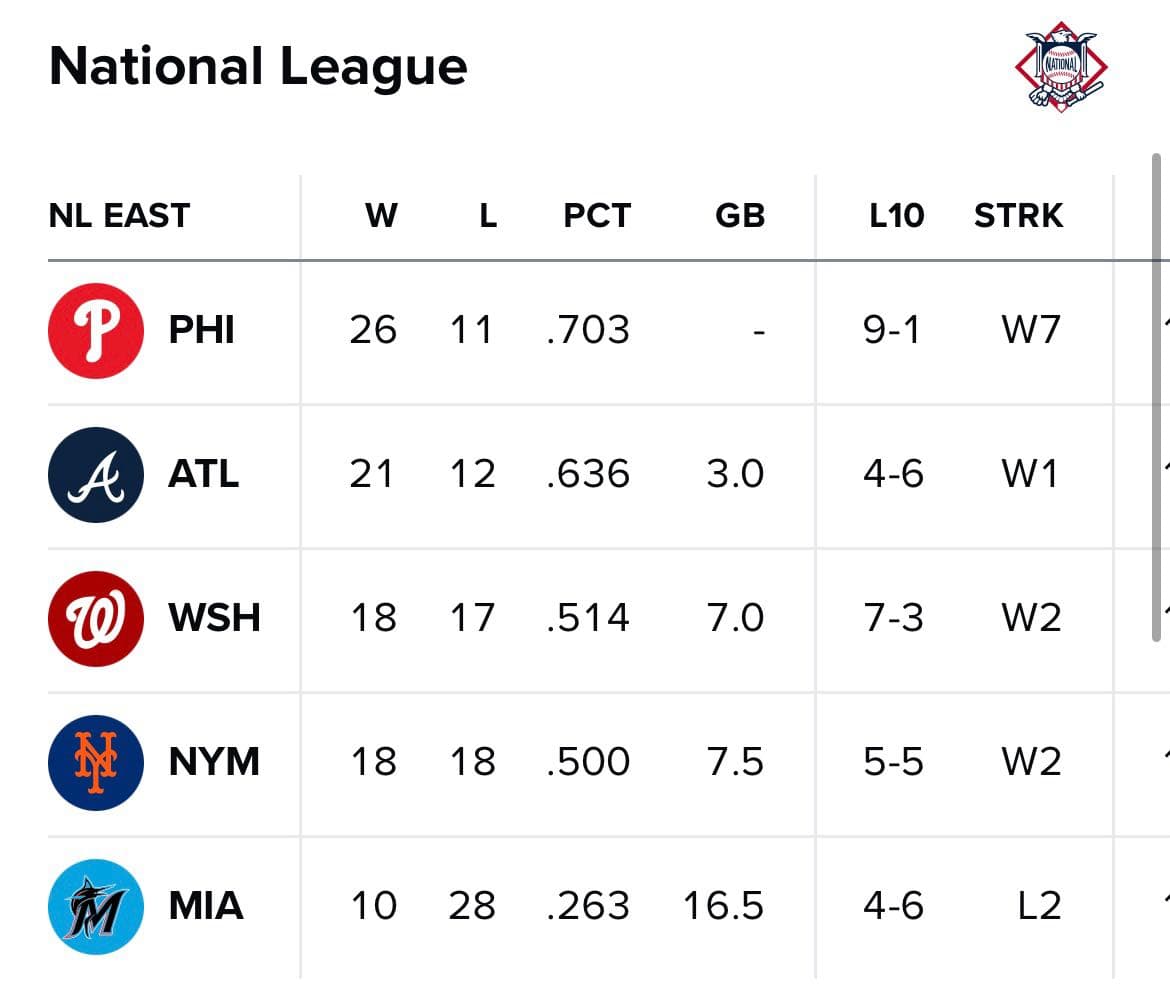Sort standings by L column header
The width and height of the screenshot is (1170, 995).
click(487, 215)
